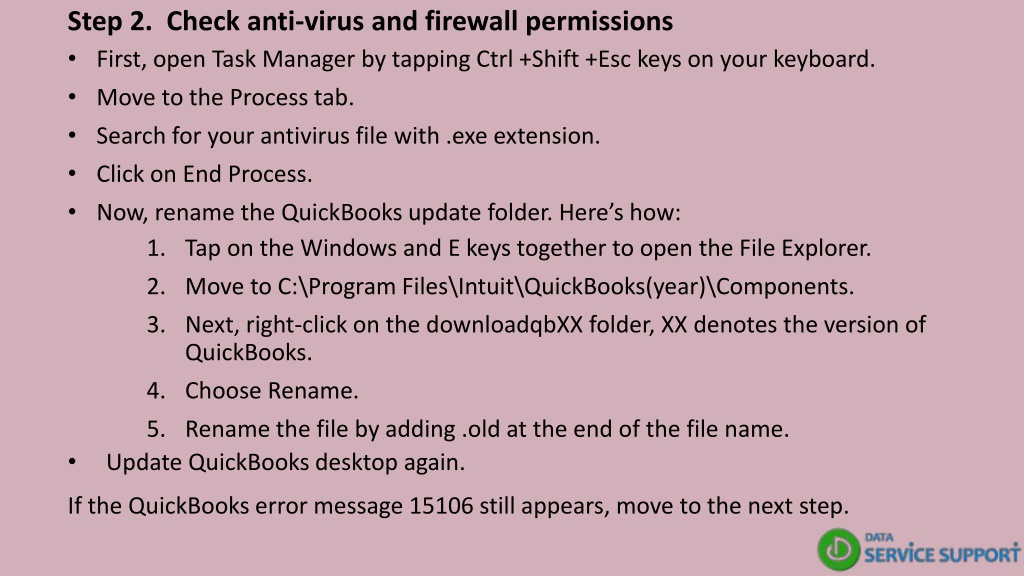Click 'Update QuickBooks desktop again' bullet
The width and height of the screenshot is (1024, 576).
click(x=285, y=462)
